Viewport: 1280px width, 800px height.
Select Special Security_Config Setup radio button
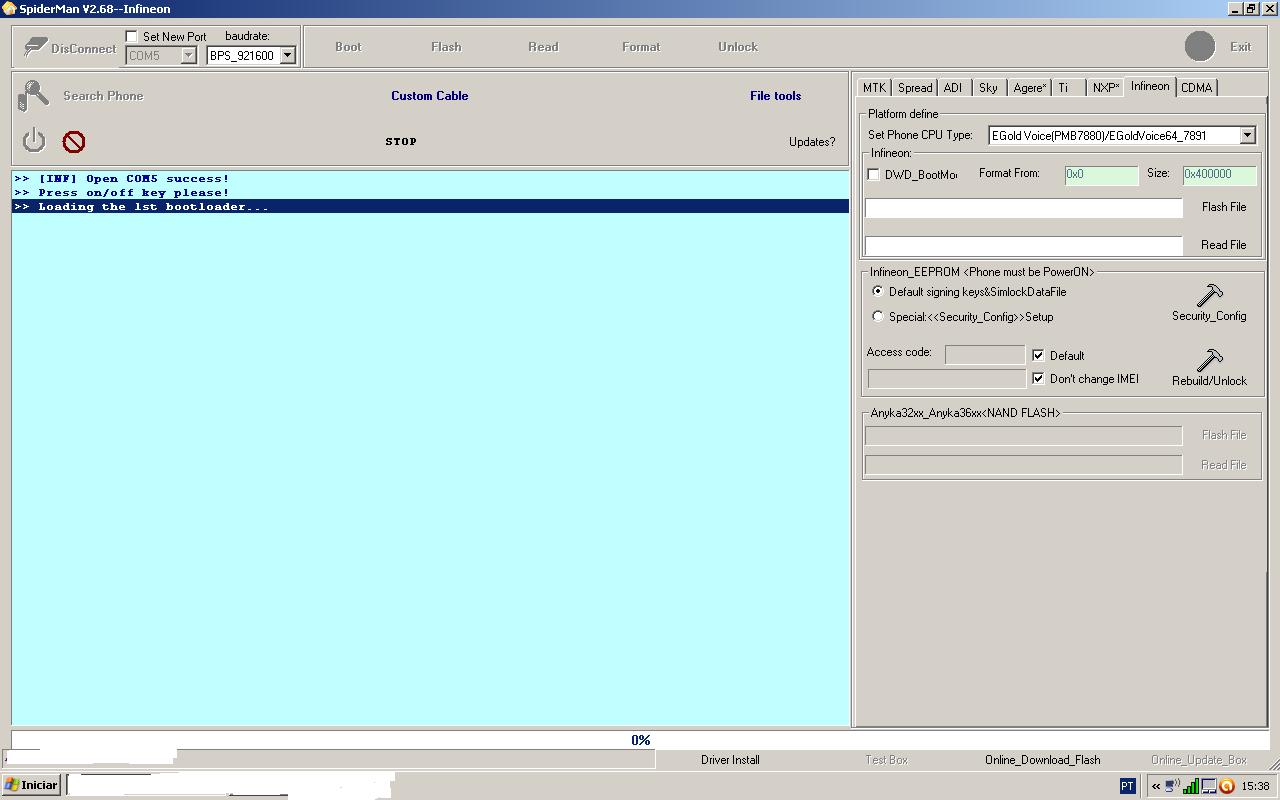tap(878, 317)
